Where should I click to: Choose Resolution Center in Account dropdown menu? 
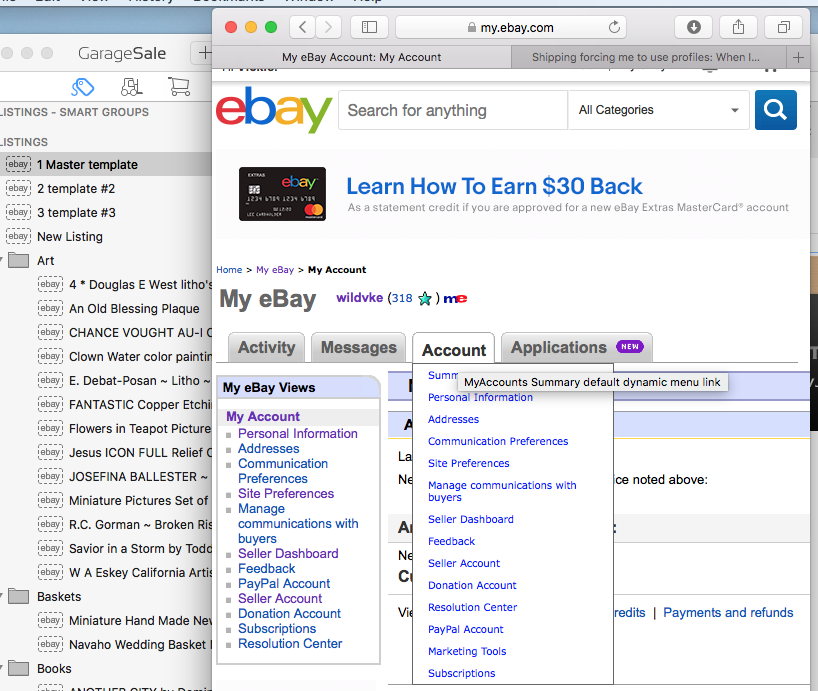click(473, 607)
